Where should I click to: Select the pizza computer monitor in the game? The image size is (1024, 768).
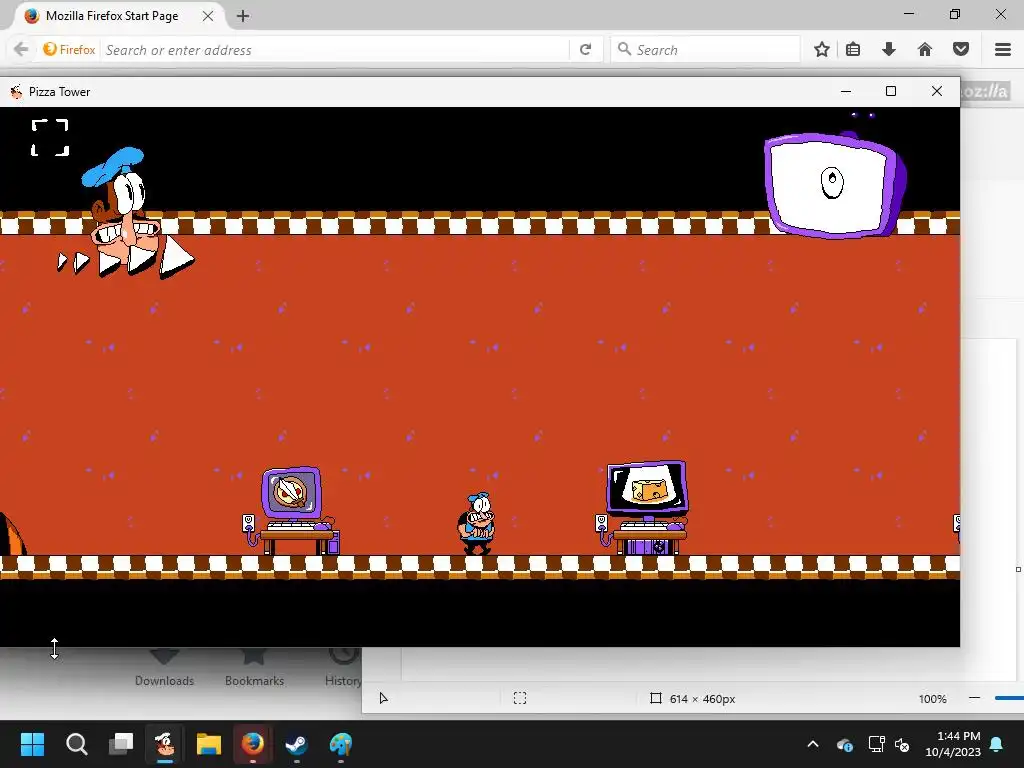tap(291, 493)
